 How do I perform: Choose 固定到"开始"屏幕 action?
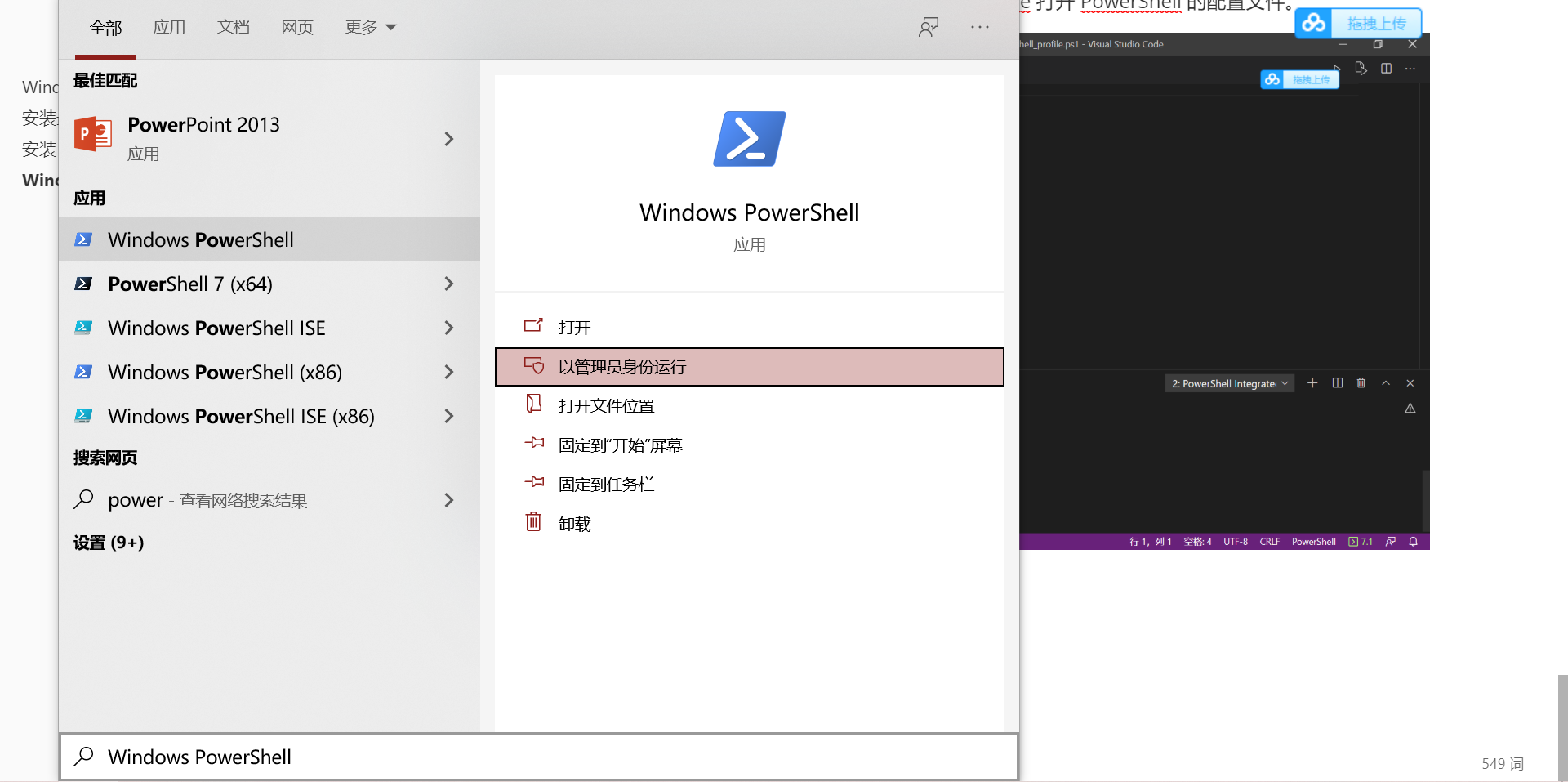click(x=750, y=445)
